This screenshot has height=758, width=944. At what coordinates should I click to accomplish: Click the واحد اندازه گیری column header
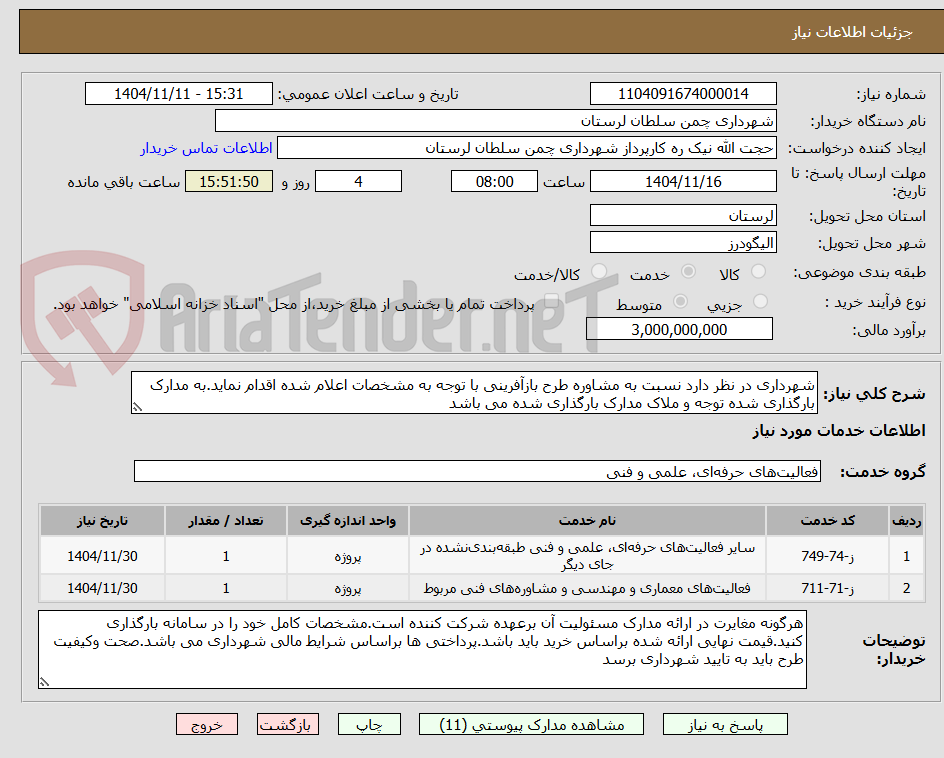click(348, 521)
